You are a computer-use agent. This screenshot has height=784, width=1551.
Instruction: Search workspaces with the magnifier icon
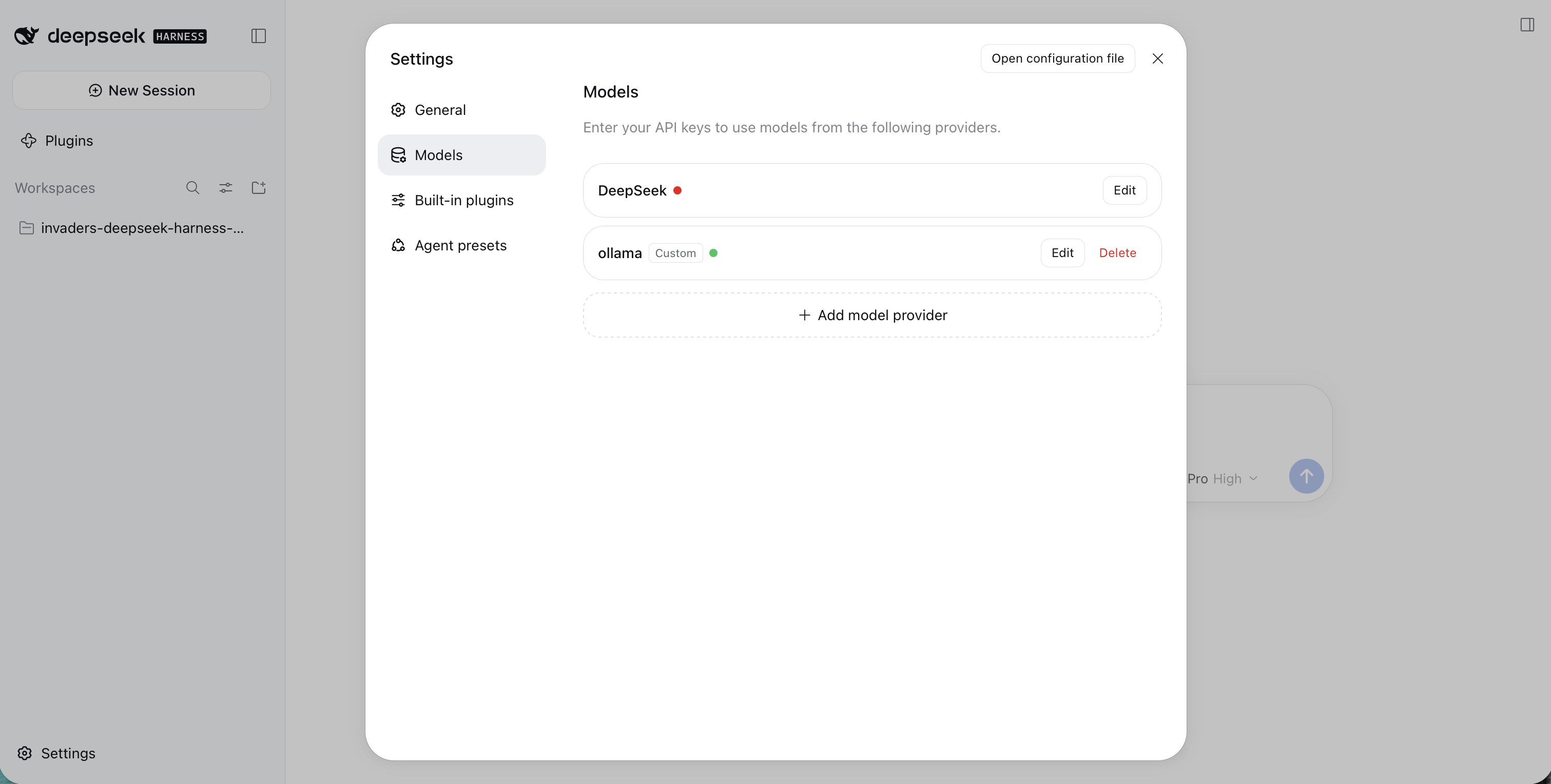(192, 188)
